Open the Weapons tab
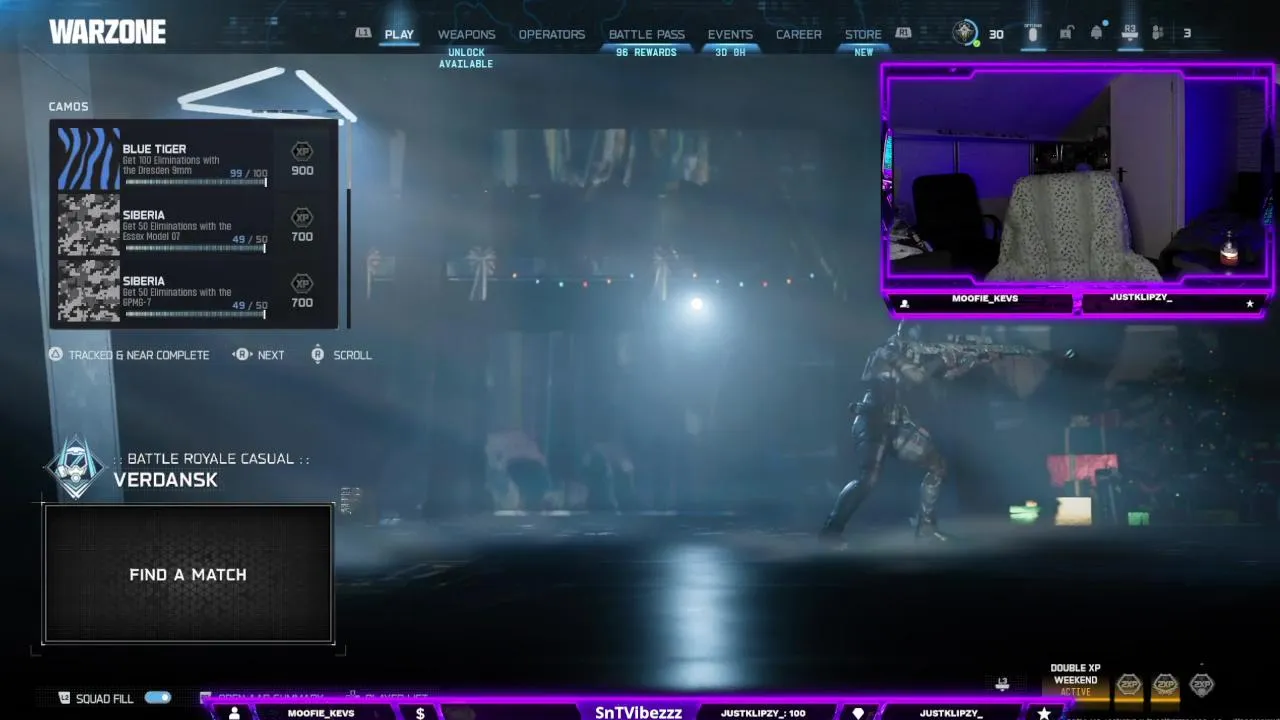Viewport: 1280px width, 720px height. 466,34
